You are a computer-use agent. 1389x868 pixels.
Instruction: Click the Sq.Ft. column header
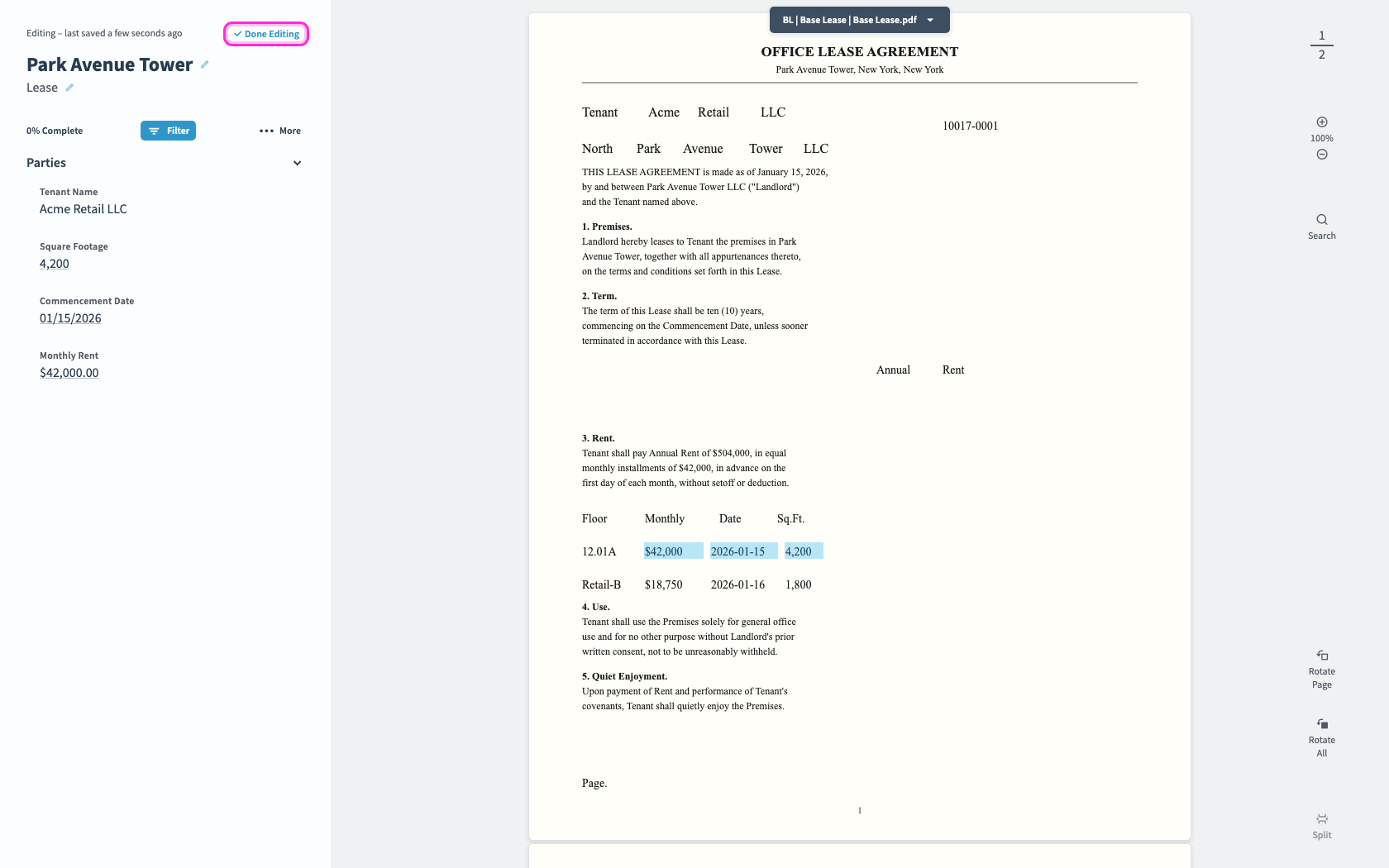tap(790, 518)
